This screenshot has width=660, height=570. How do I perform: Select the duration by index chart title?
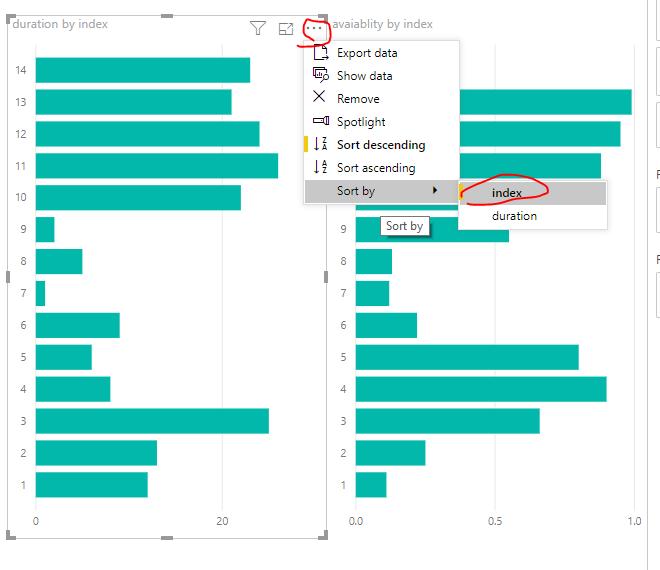click(60, 24)
